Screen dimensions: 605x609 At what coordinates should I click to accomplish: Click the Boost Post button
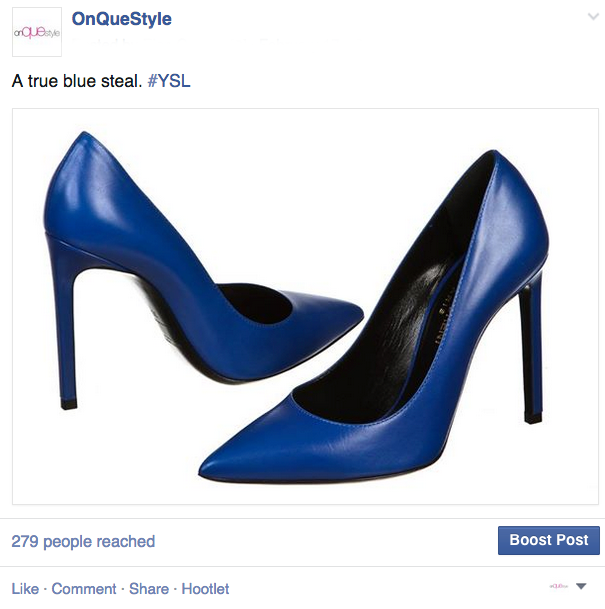[x=549, y=540]
